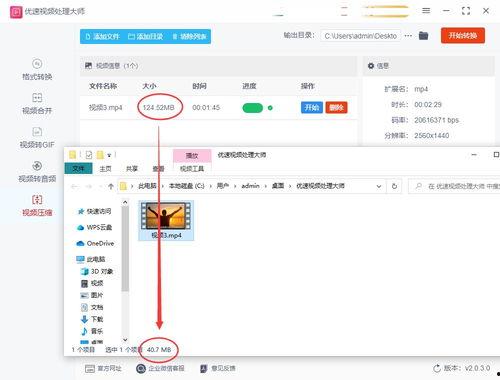Click the 124.52MB size value
This screenshot has height=380, width=500.
159,107
